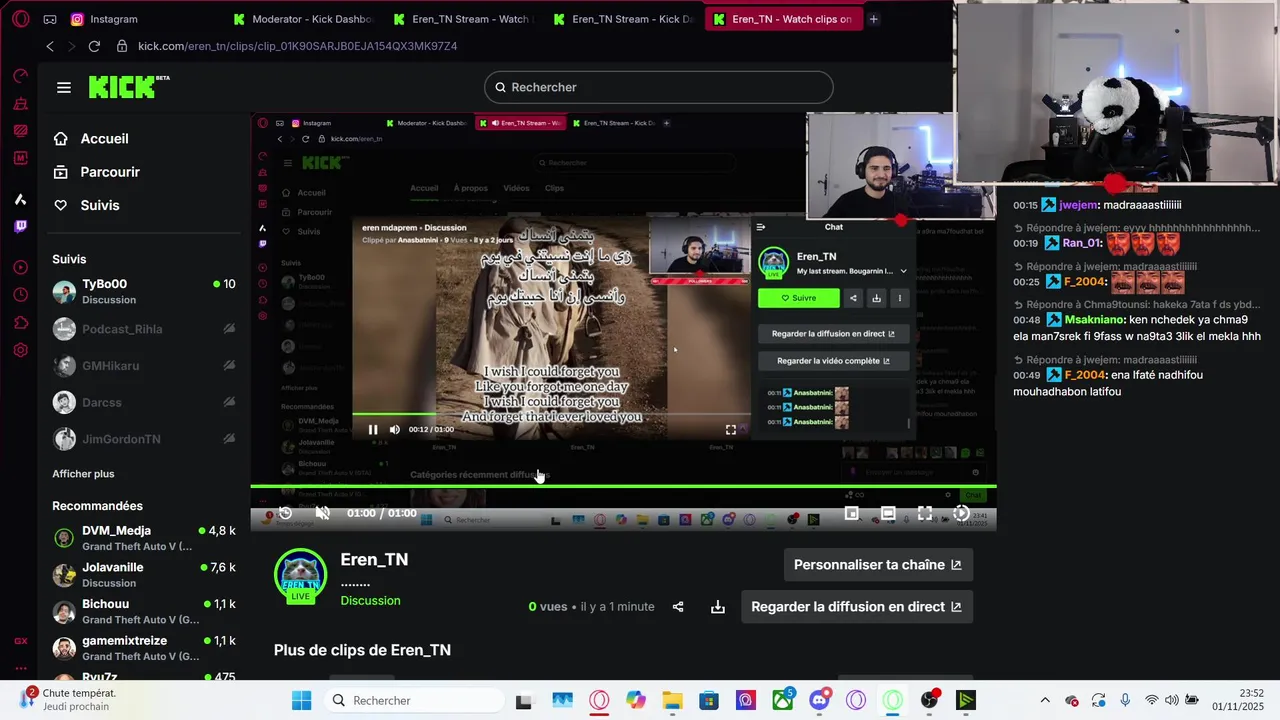The image size is (1280, 720).
Task: Open GMHikaru channel in Suivis list
Action: (144, 366)
